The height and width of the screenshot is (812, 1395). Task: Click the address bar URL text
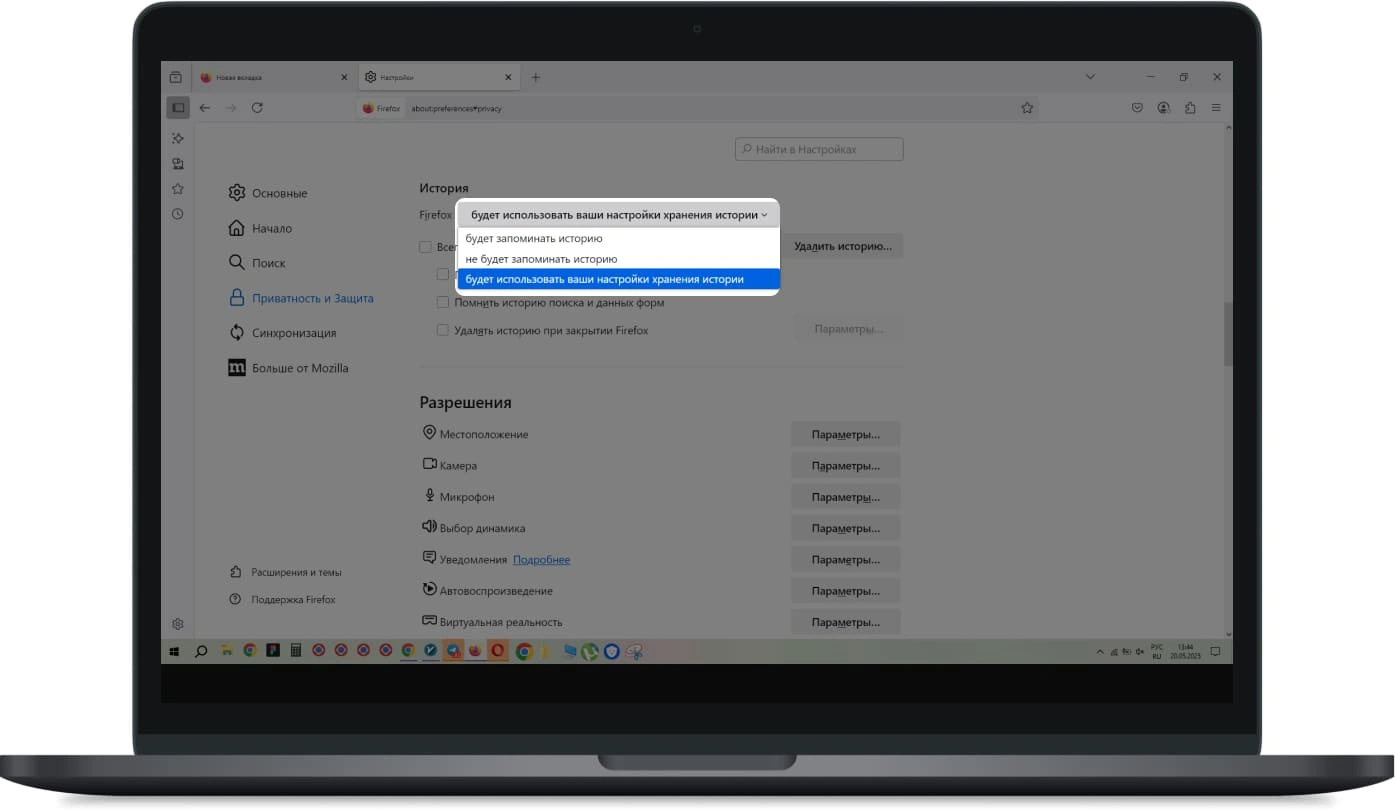coord(456,108)
